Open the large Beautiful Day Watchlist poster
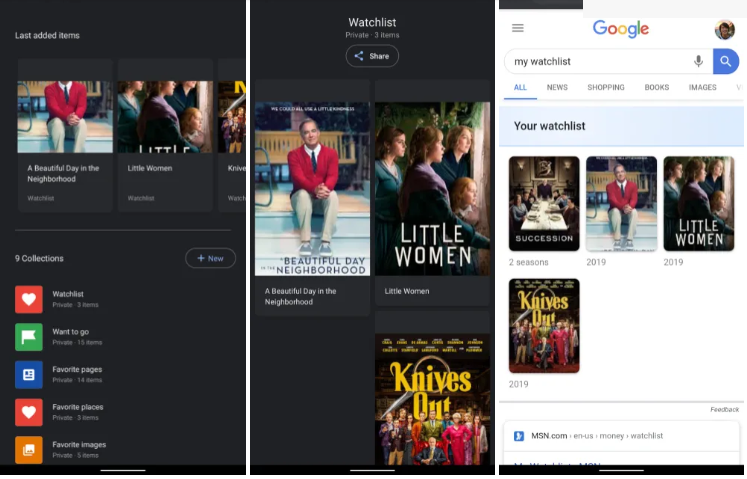 click(312, 189)
